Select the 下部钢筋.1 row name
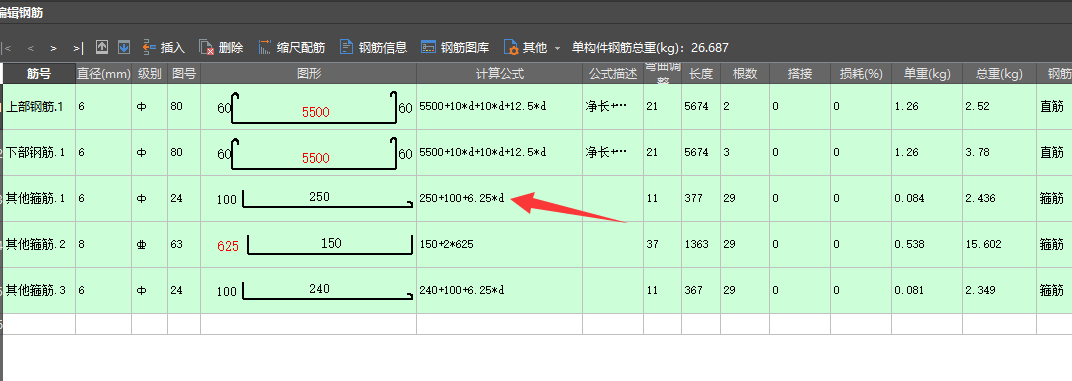The height and width of the screenshot is (381, 1072). (39, 153)
